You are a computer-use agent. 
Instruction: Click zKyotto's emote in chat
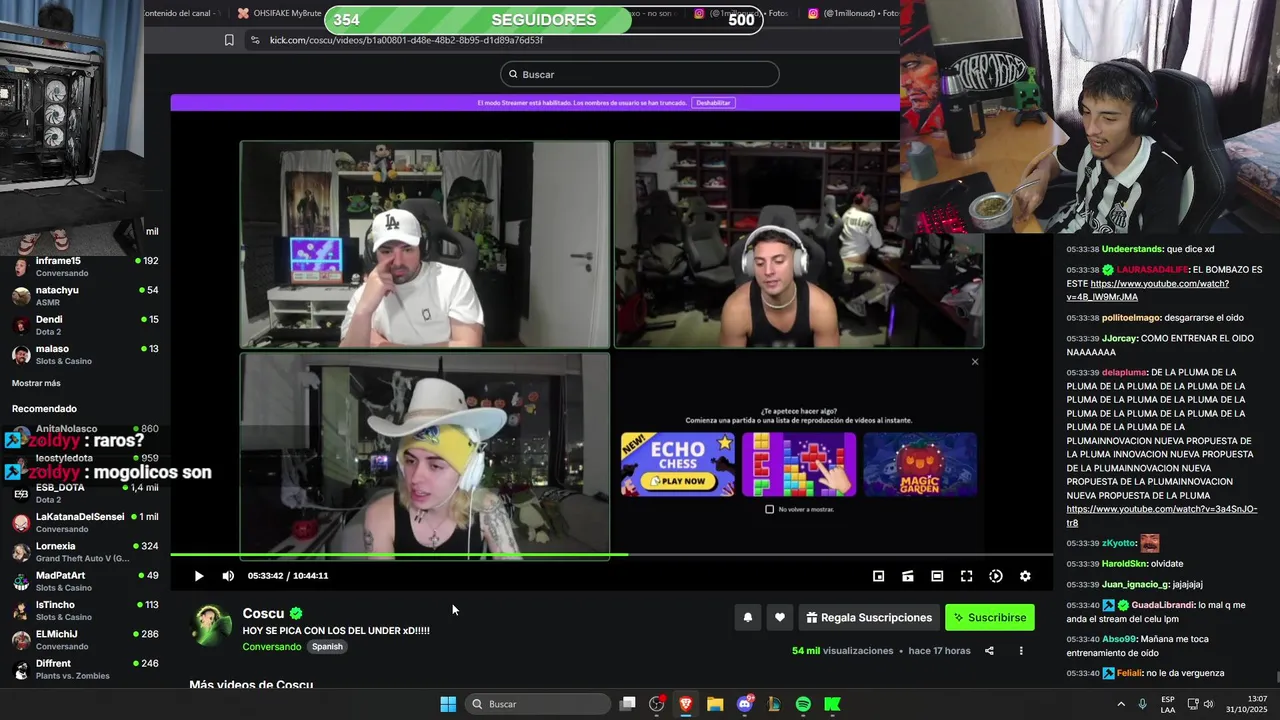(x=1150, y=543)
